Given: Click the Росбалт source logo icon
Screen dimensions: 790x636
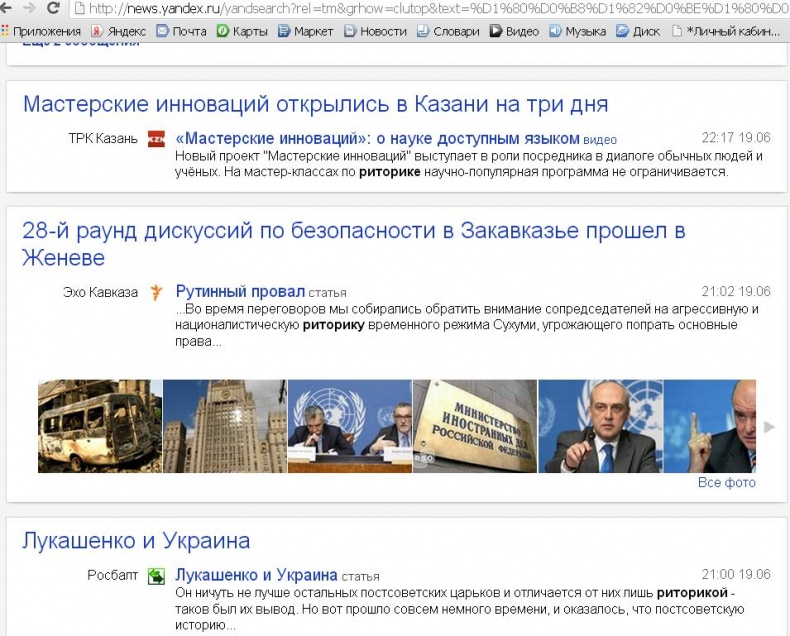Looking at the screenshot, I should [156, 576].
